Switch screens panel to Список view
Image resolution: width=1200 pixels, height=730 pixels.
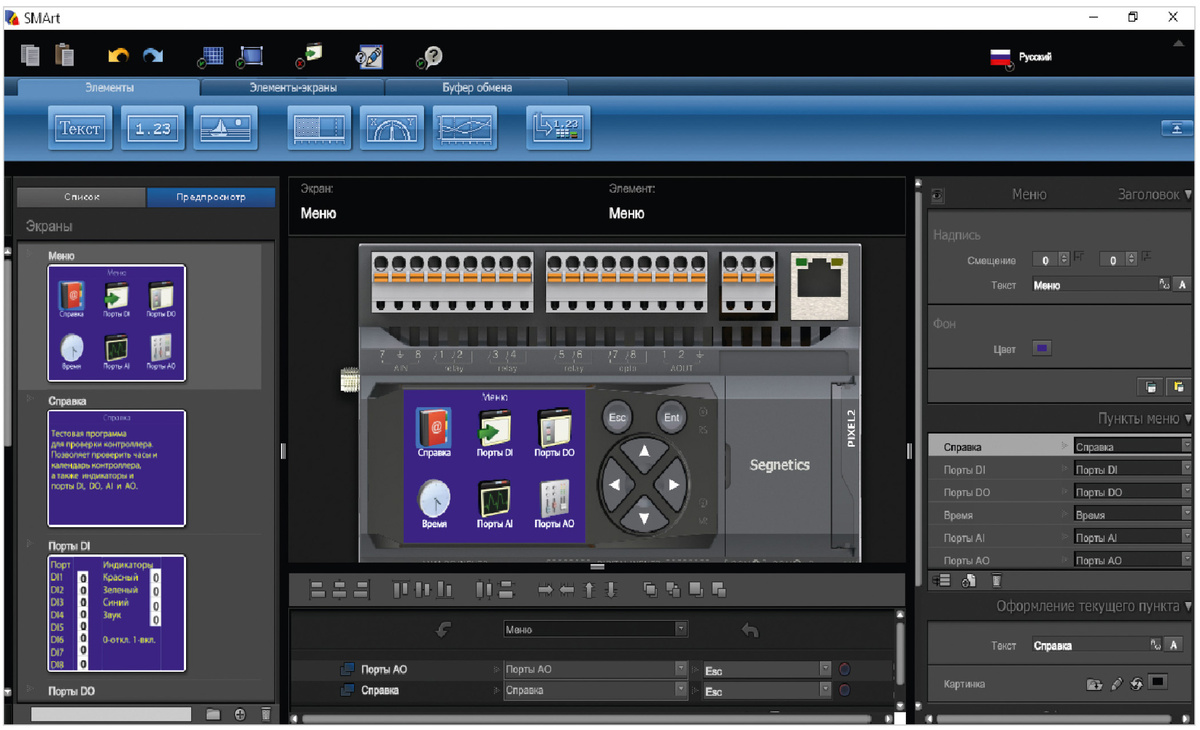point(82,197)
